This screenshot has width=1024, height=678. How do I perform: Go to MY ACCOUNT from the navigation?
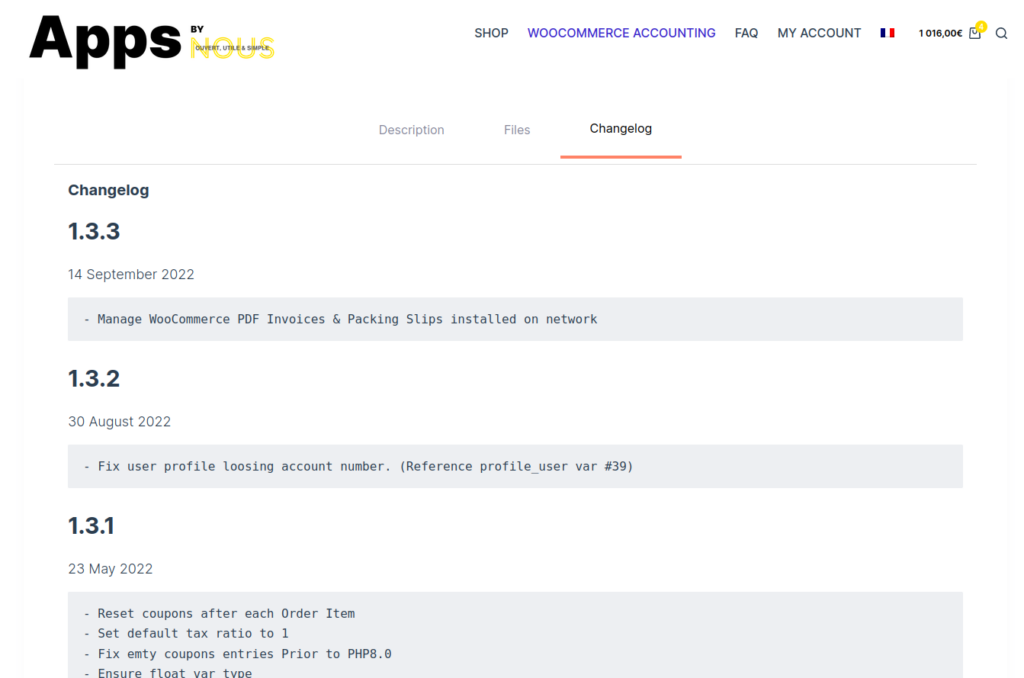point(819,32)
